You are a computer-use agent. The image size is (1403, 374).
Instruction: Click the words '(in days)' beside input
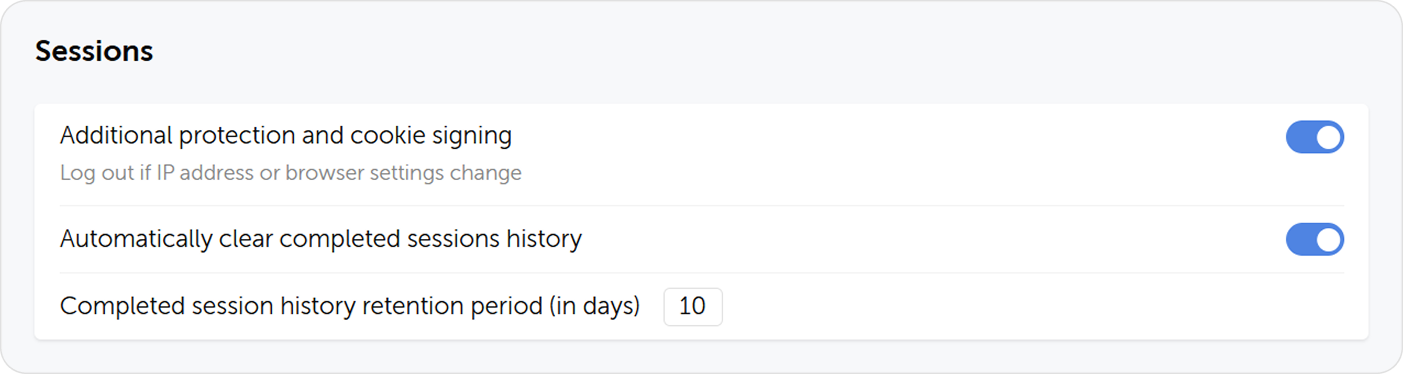pyautogui.click(x=594, y=306)
